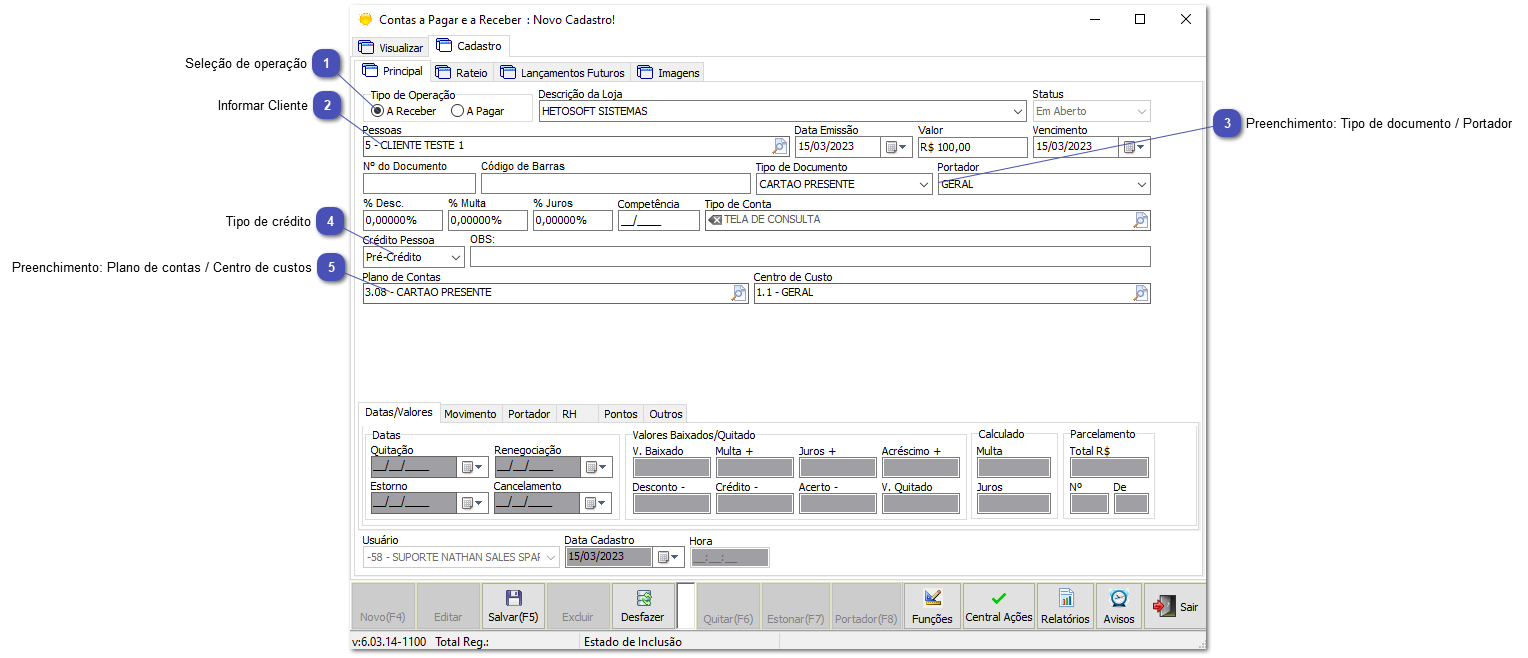This screenshot has width=1528, height=658.
Task: Select the A Pagar radio option
Action: [458, 111]
